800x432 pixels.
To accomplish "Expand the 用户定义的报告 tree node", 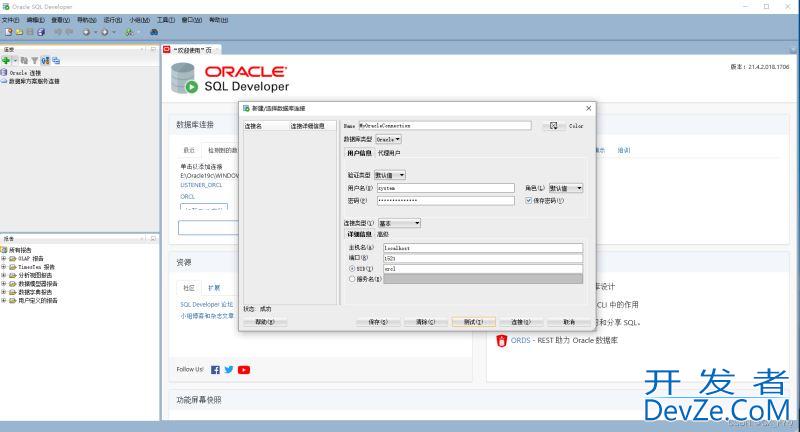I will click(4, 300).
